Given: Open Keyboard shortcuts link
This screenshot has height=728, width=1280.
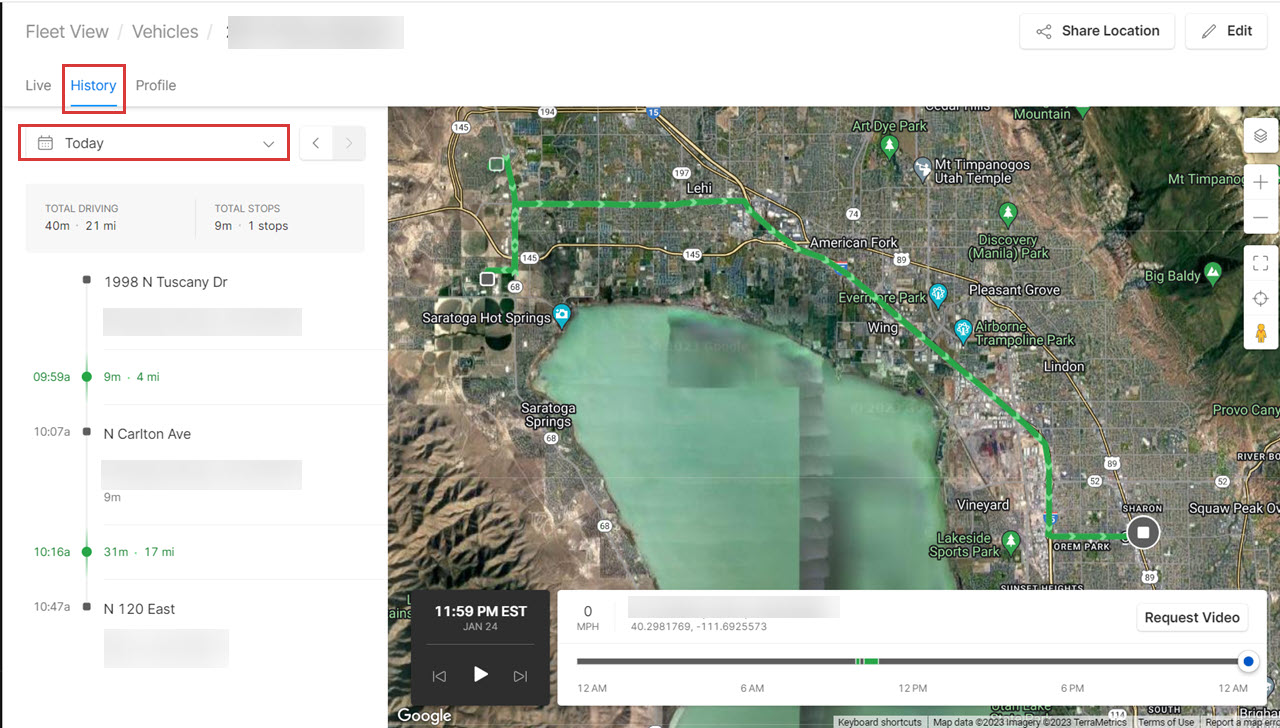Looking at the screenshot, I should coord(879,722).
